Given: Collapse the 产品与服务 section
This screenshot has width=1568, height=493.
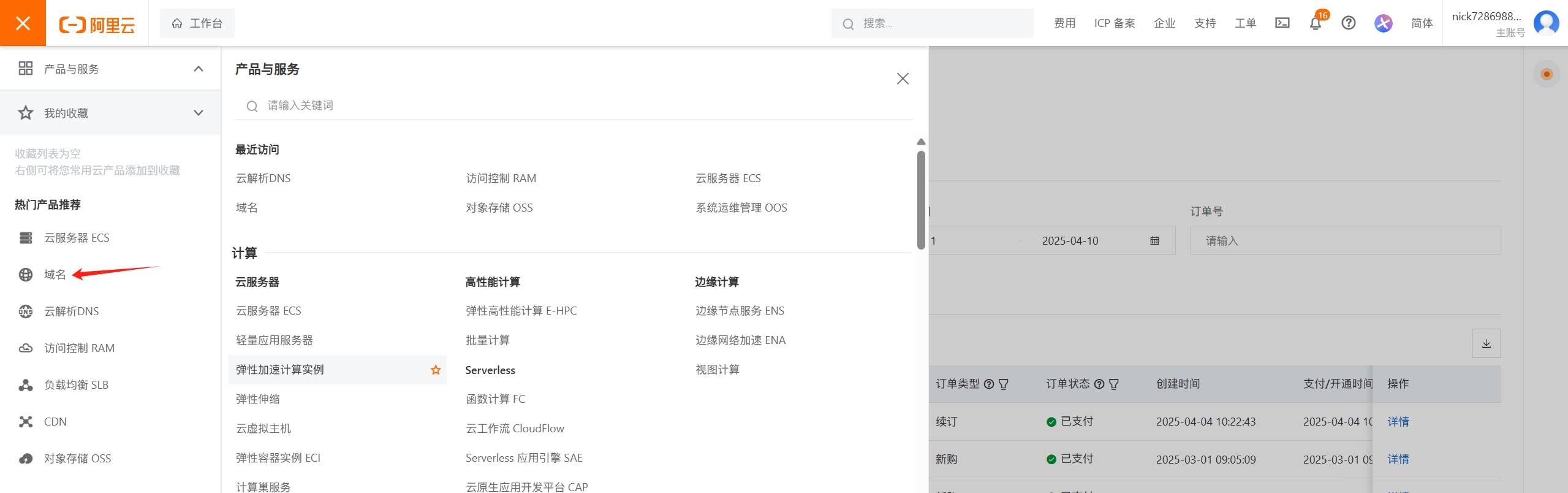Looking at the screenshot, I should tap(198, 69).
